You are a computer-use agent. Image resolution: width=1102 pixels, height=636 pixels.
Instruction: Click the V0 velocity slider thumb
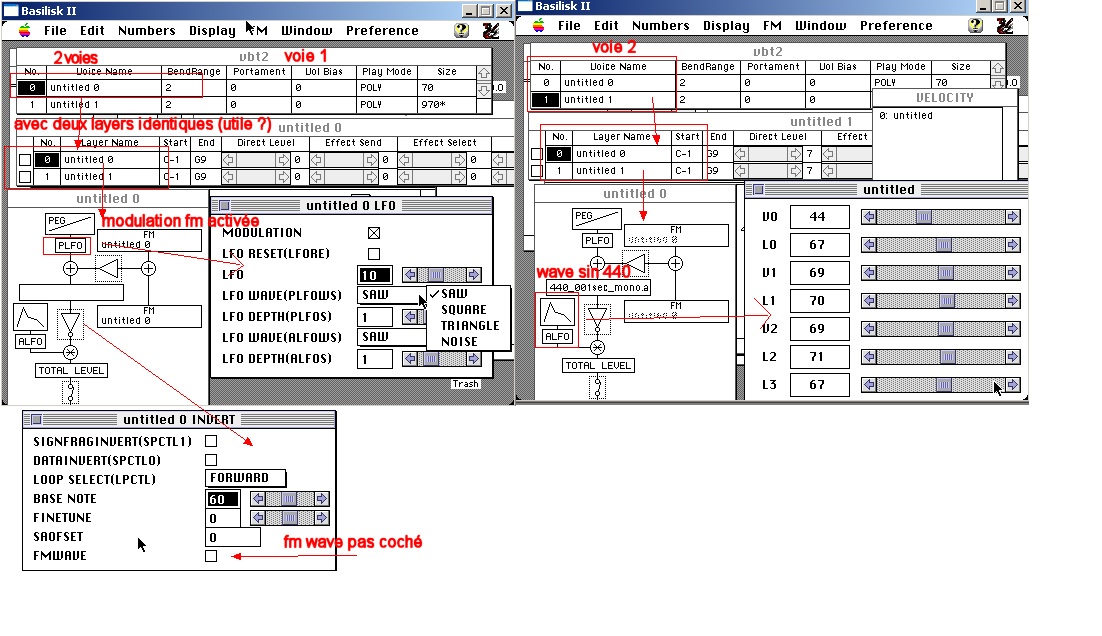coord(923,217)
